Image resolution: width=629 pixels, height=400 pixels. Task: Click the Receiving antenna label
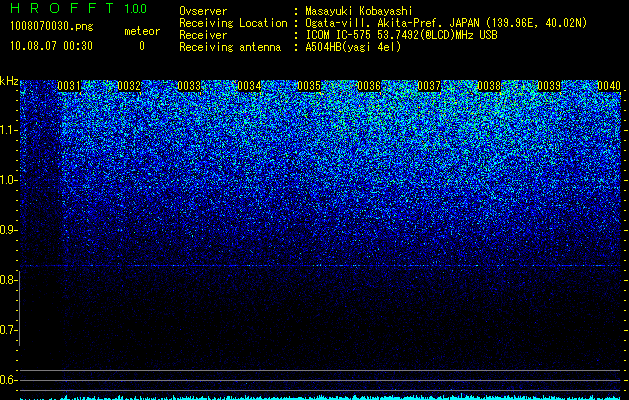[230, 47]
